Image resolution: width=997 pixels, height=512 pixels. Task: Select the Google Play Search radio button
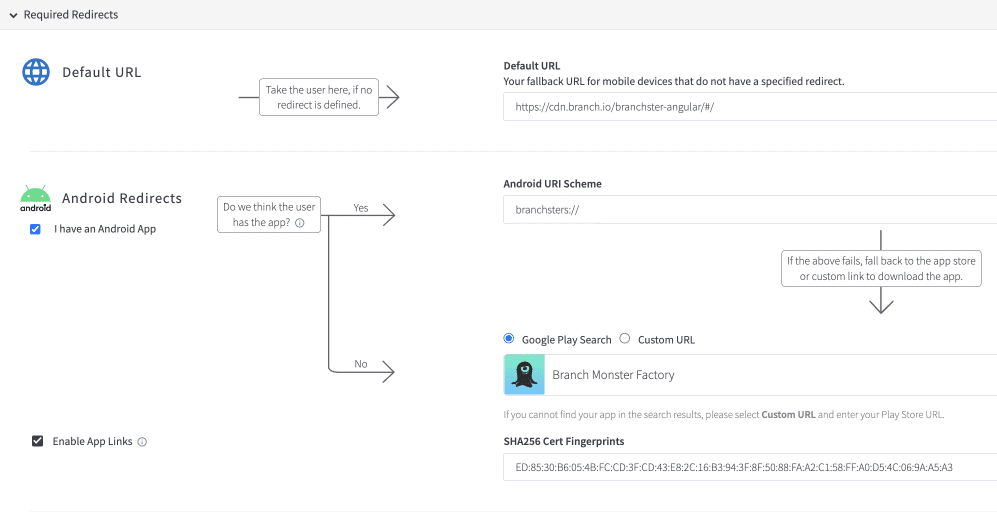[x=510, y=339]
